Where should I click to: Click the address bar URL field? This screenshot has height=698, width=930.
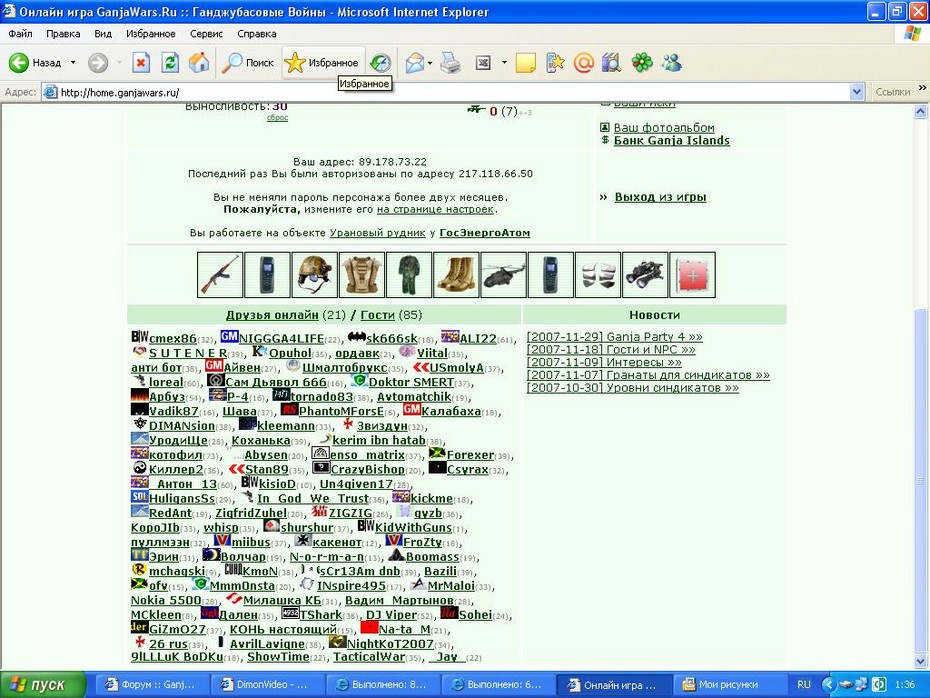coord(445,92)
